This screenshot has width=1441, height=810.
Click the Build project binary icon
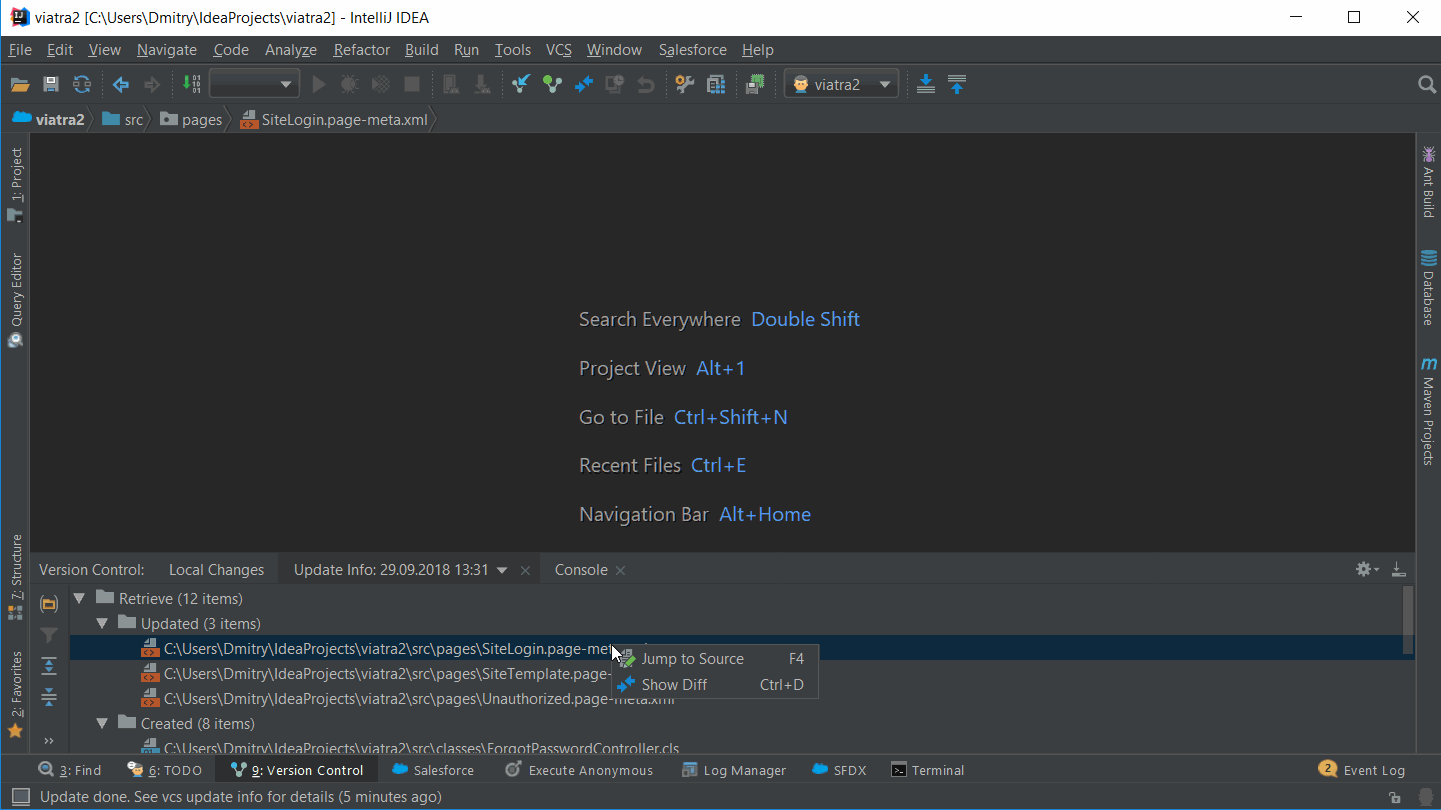(192, 85)
